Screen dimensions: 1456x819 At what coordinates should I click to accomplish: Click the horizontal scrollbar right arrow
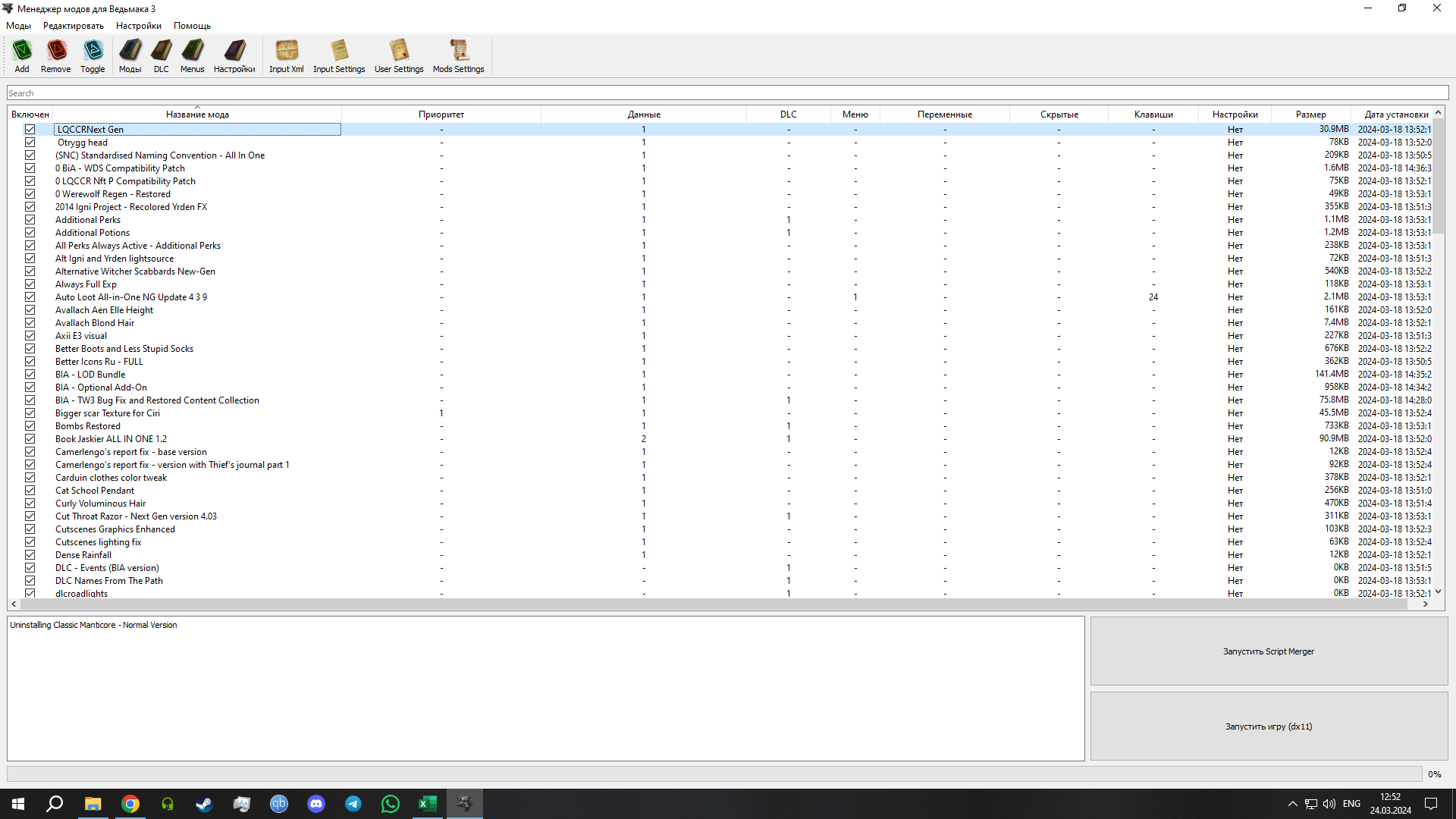pos(1426,604)
